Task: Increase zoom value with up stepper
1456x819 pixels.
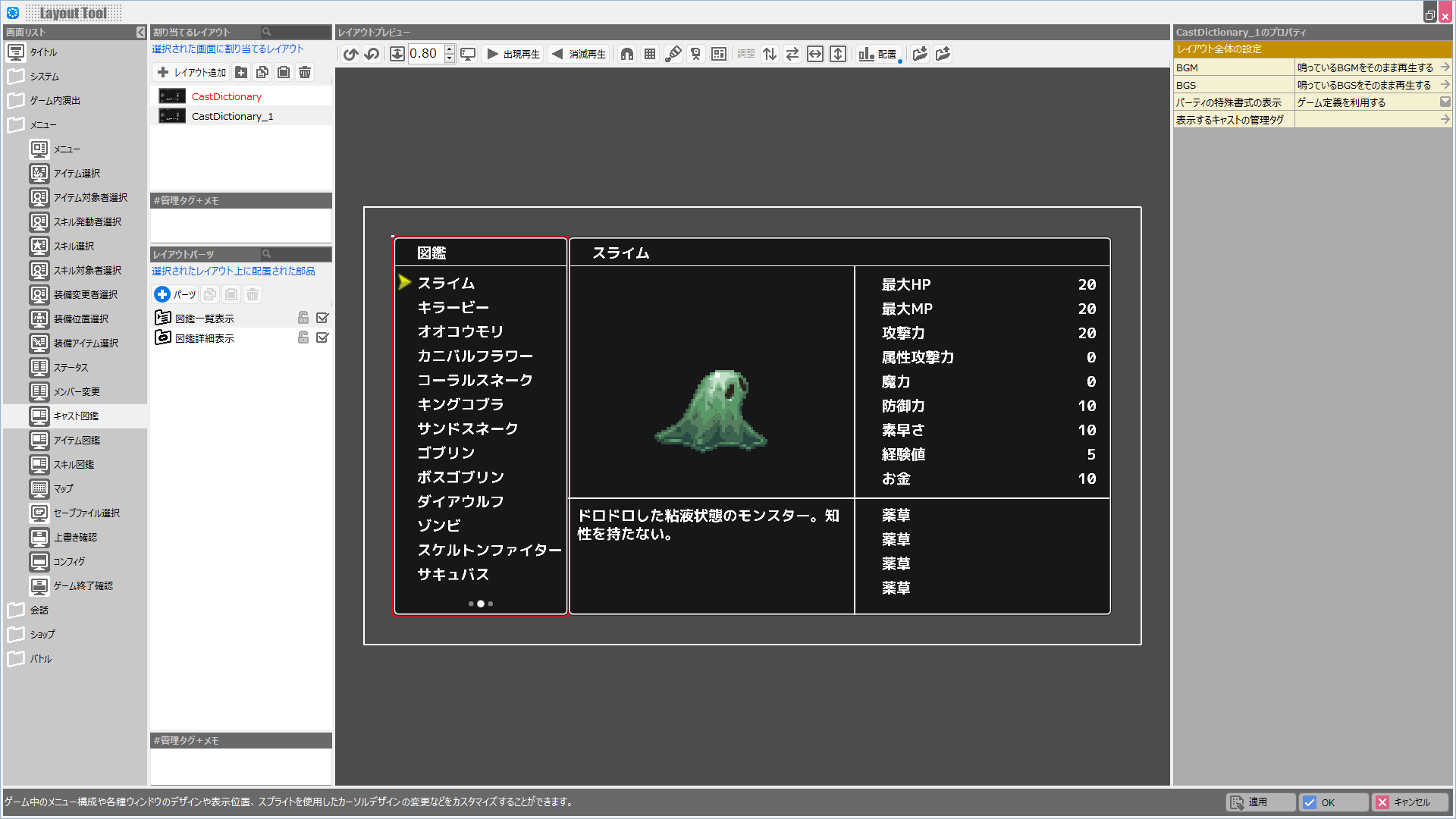Action: [450, 49]
